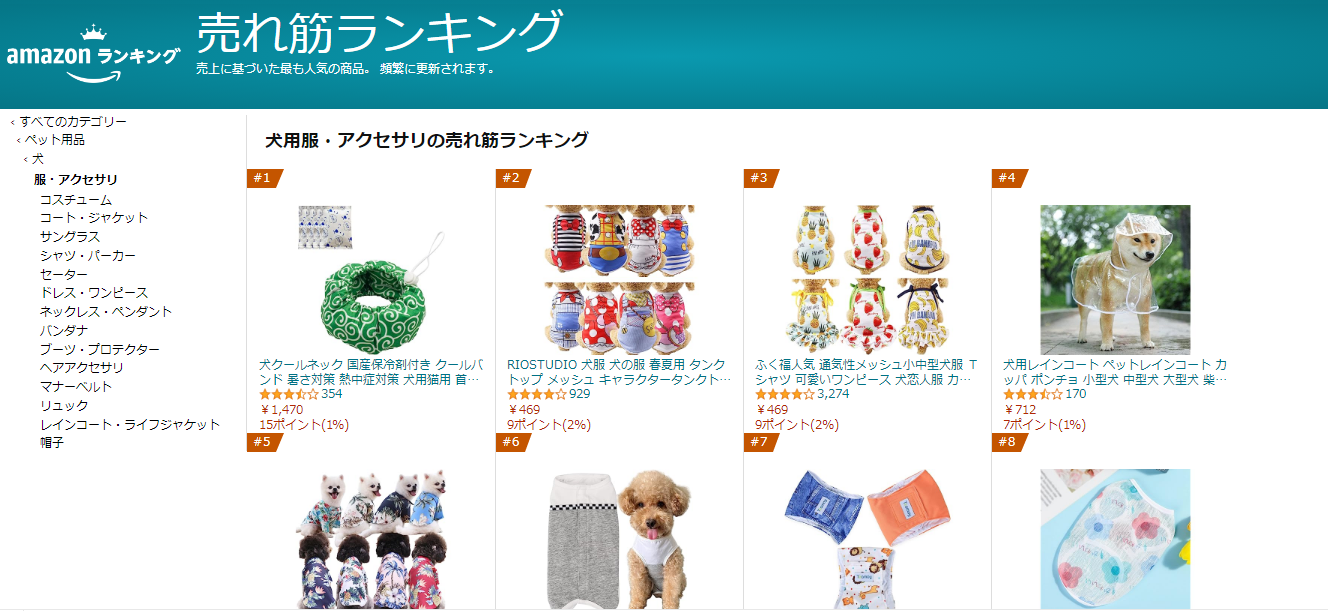This screenshot has width=1328, height=611.
Task: Select サングラス subcategory
Action: (x=70, y=237)
